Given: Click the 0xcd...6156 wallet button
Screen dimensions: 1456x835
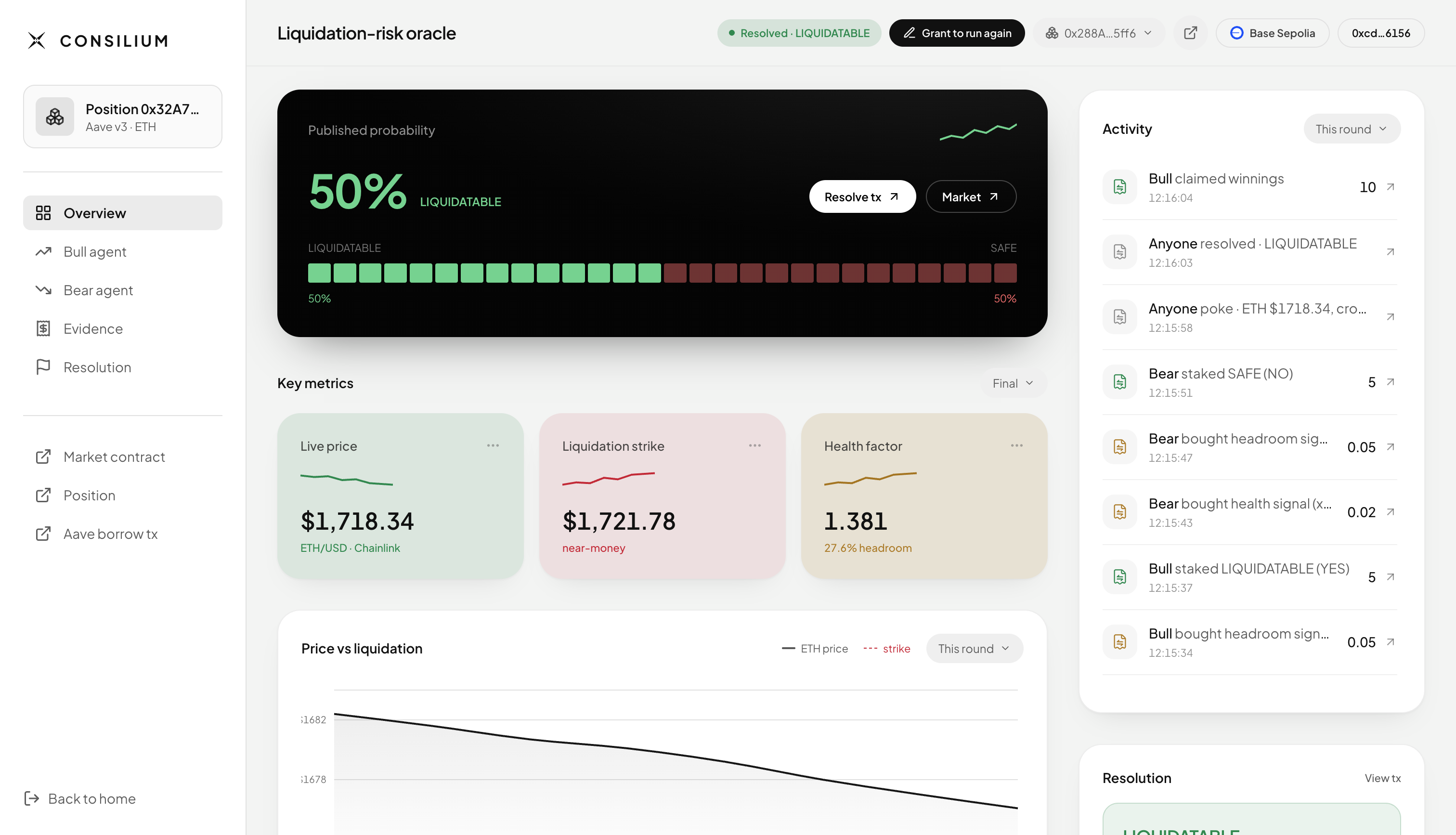Looking at the screenshot, I should point(1381,33).
